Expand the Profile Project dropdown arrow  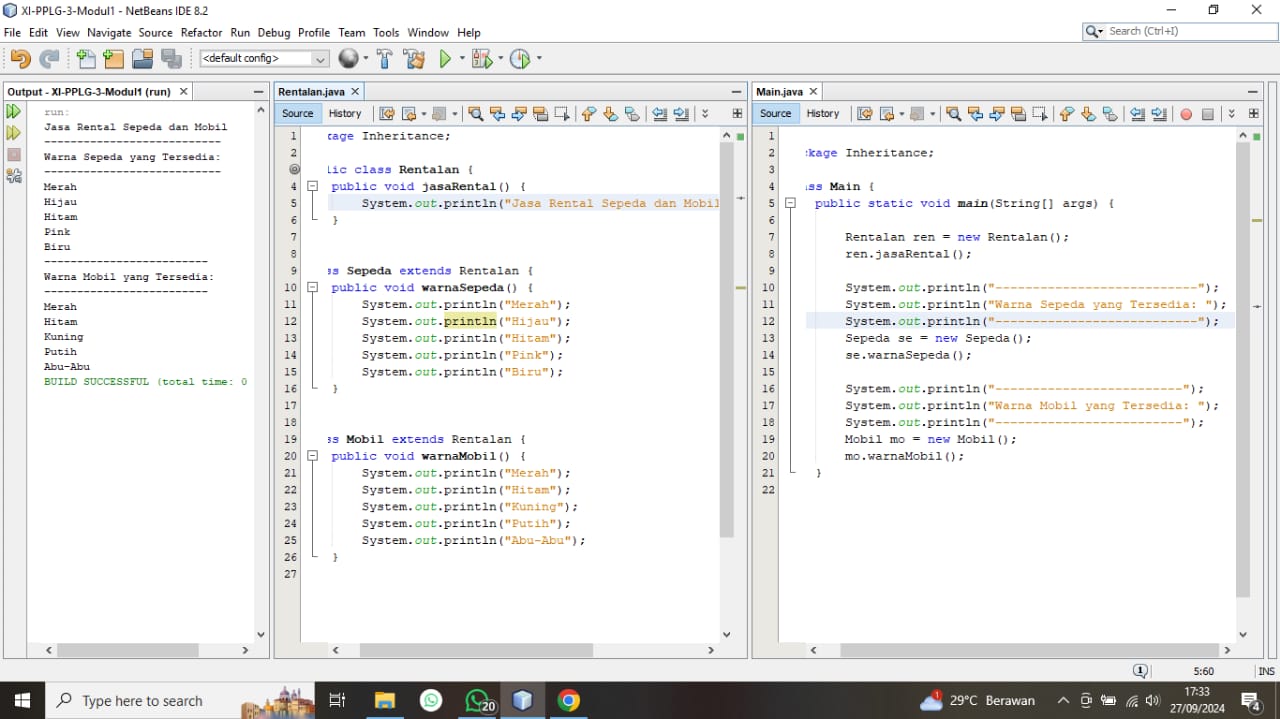pyautogui.click(x=539, y=59)
